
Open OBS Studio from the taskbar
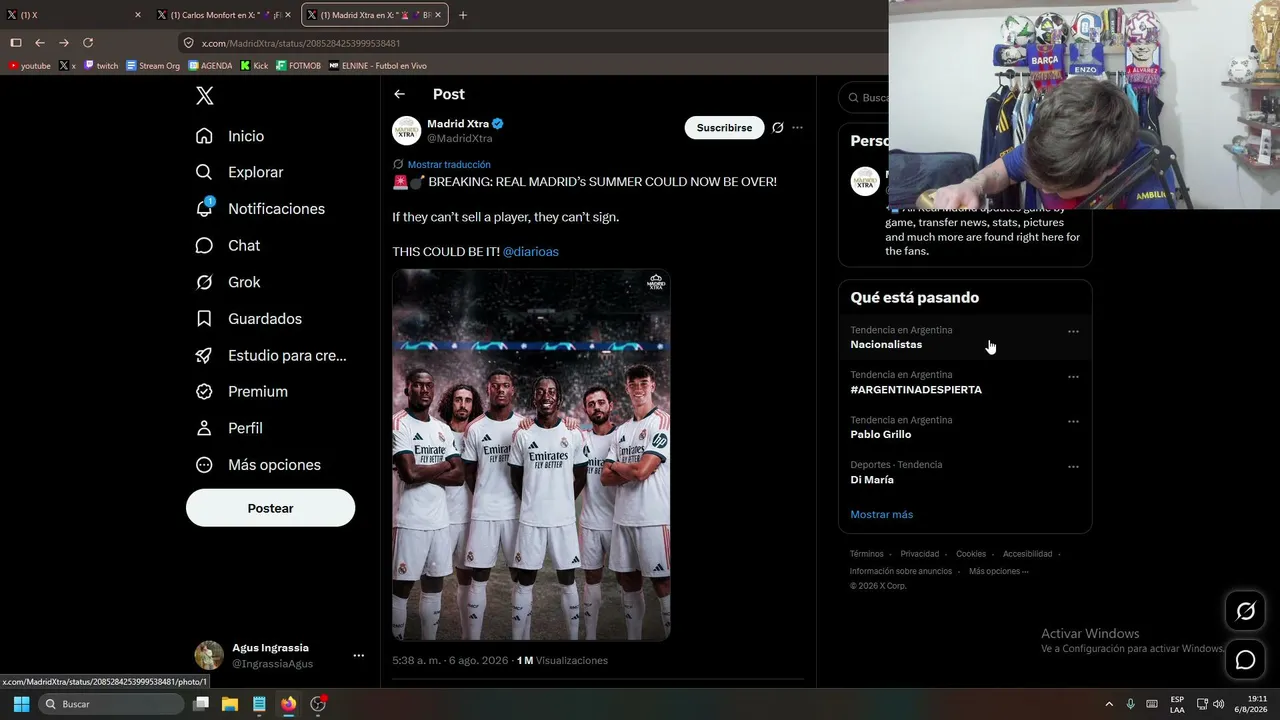click(318, 704)
